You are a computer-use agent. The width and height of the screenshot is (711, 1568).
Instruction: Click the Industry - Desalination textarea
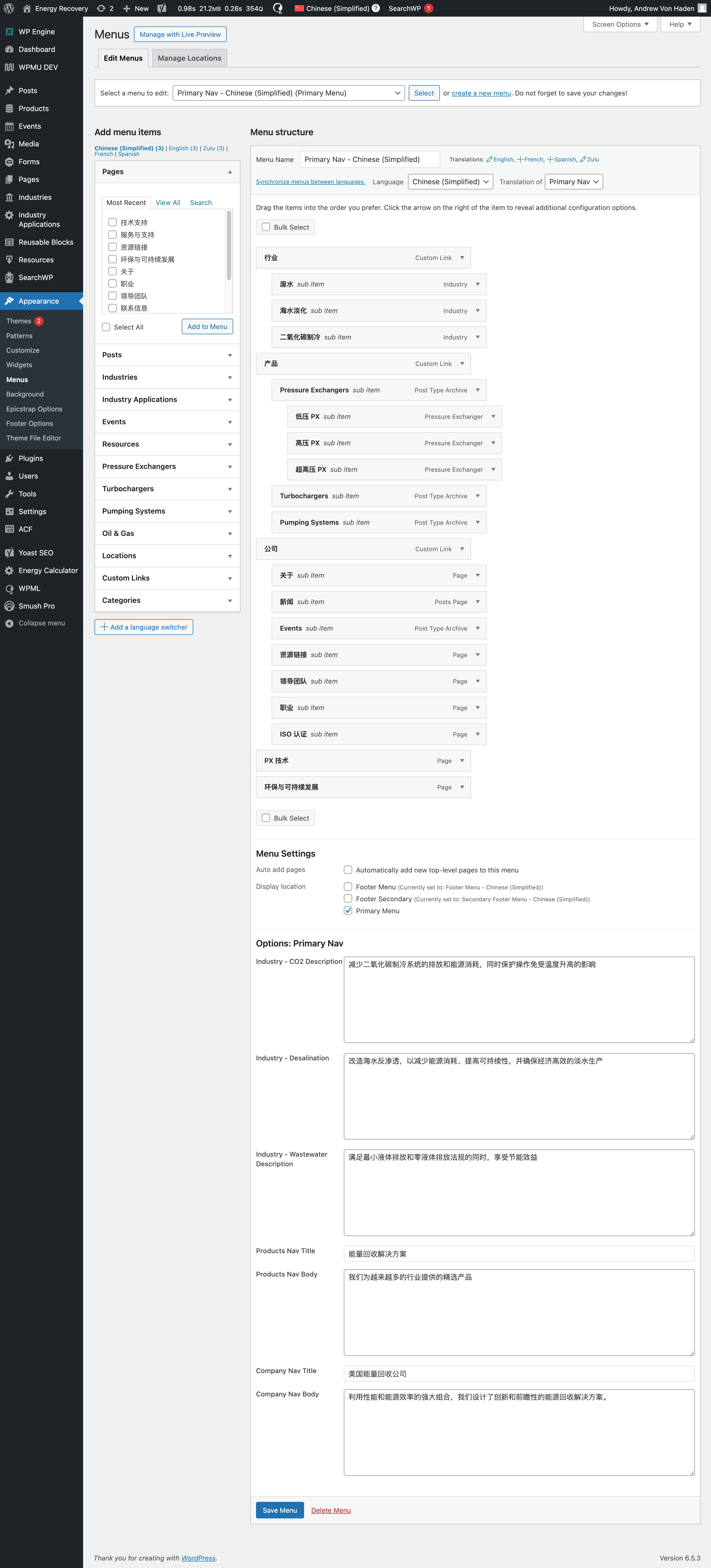click(x=519, y=1096)
